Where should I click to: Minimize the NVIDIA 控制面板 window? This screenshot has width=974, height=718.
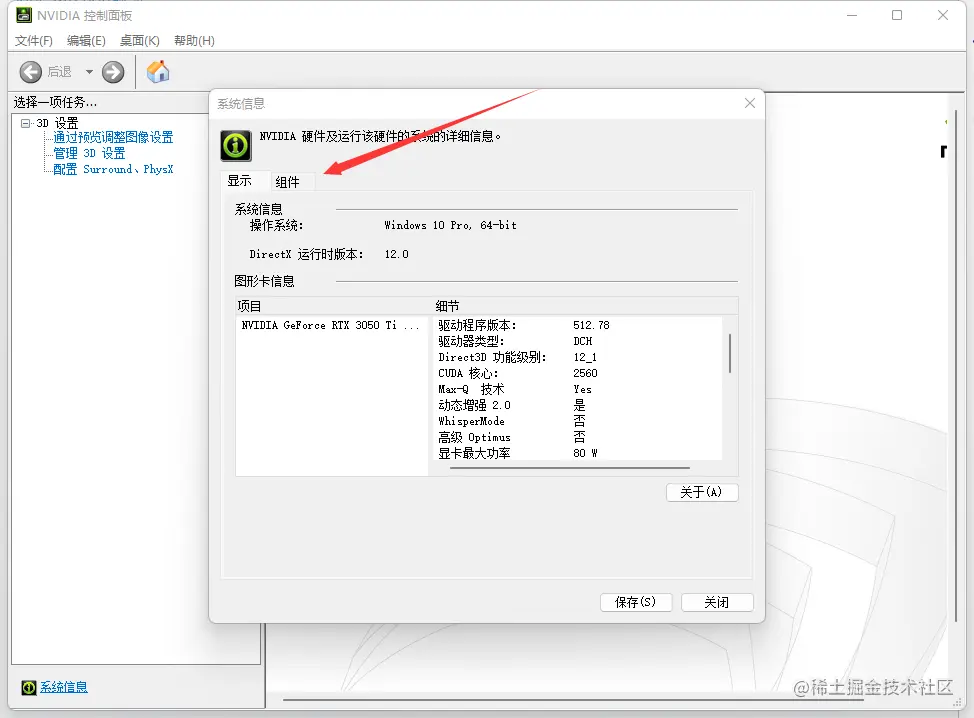click(852, 15)
